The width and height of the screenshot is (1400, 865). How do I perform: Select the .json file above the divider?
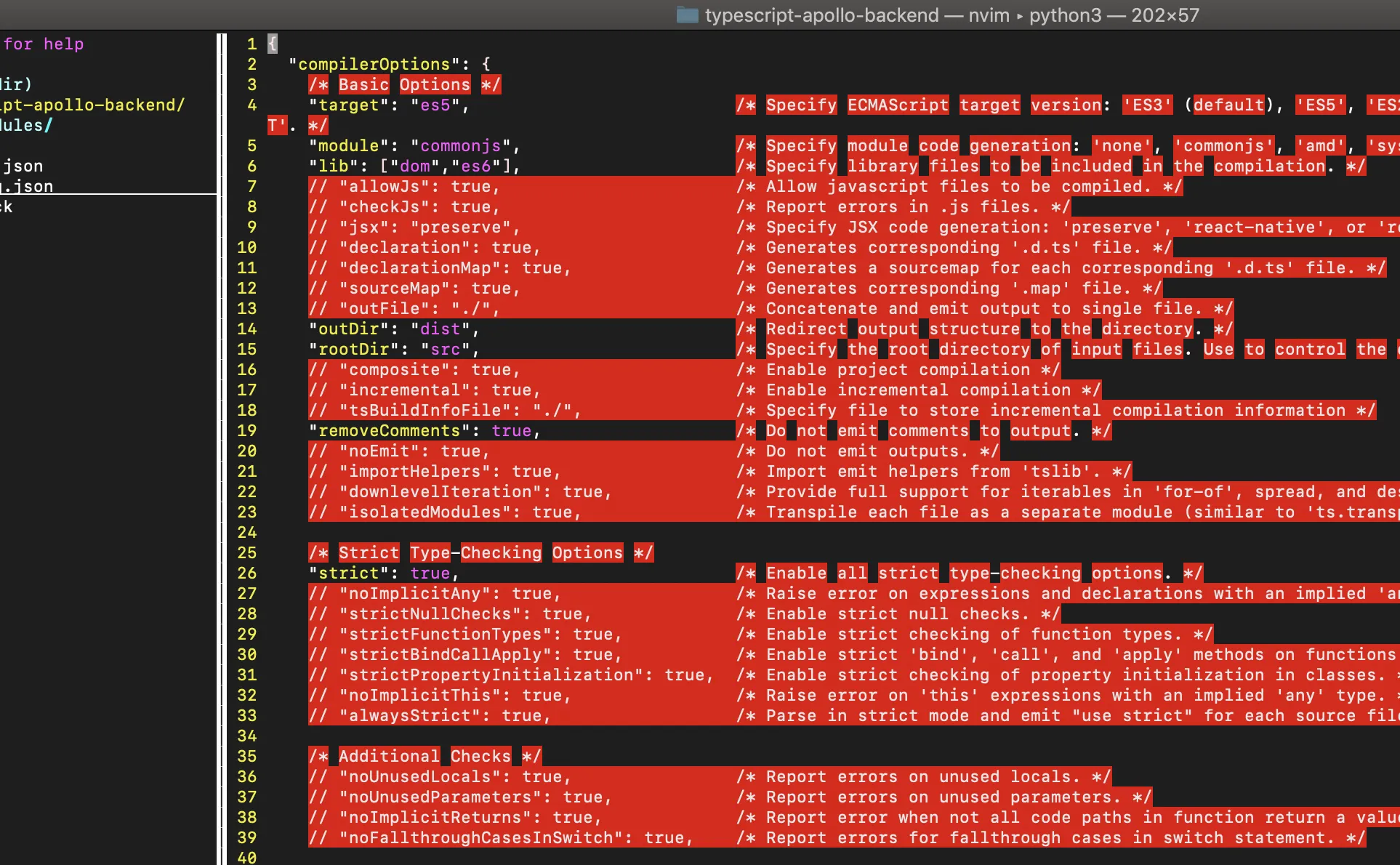pos(26,186)
